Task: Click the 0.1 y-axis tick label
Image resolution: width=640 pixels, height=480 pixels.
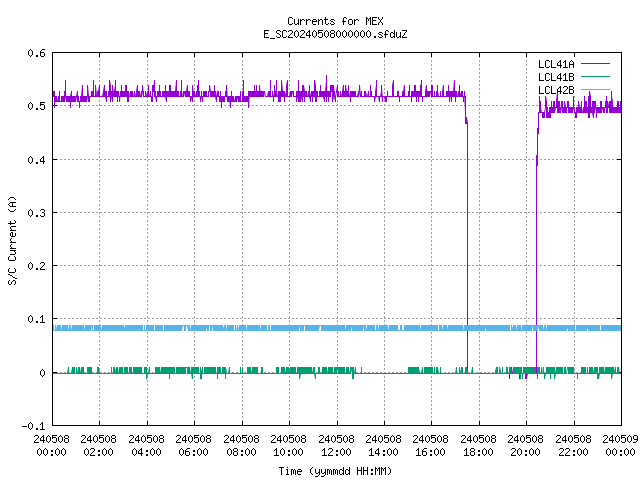Action: pos(36,319)
